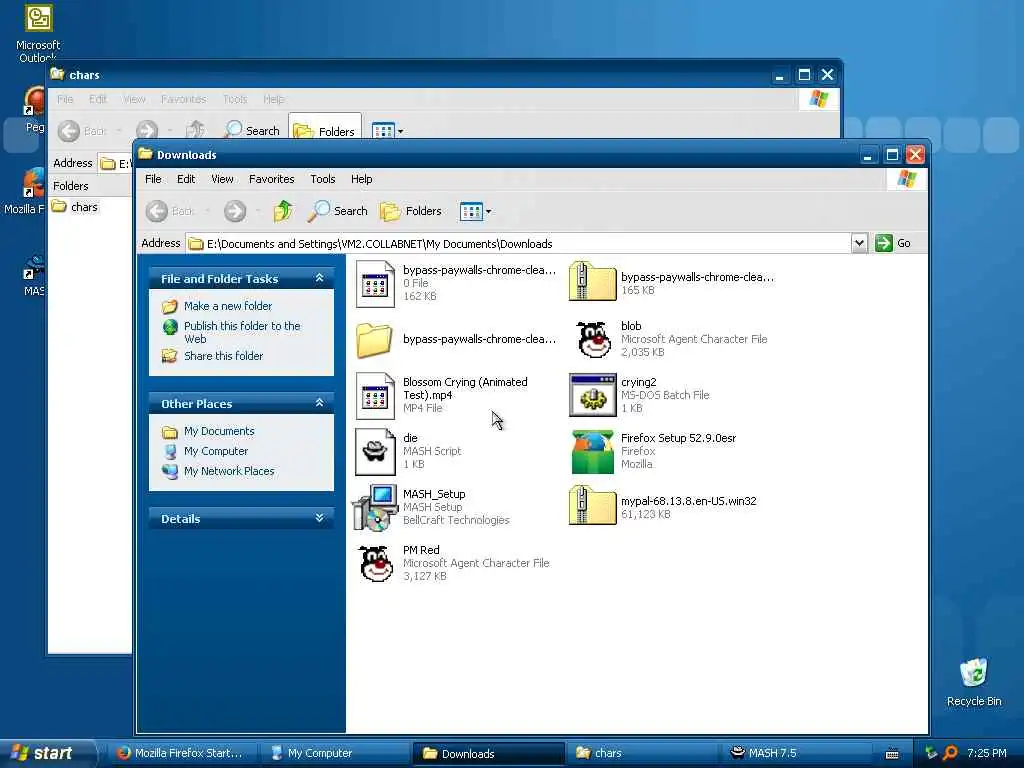This screenshot has width=1024, height=768.
Task: Select the file name 'crying2'
Action: 638,382
